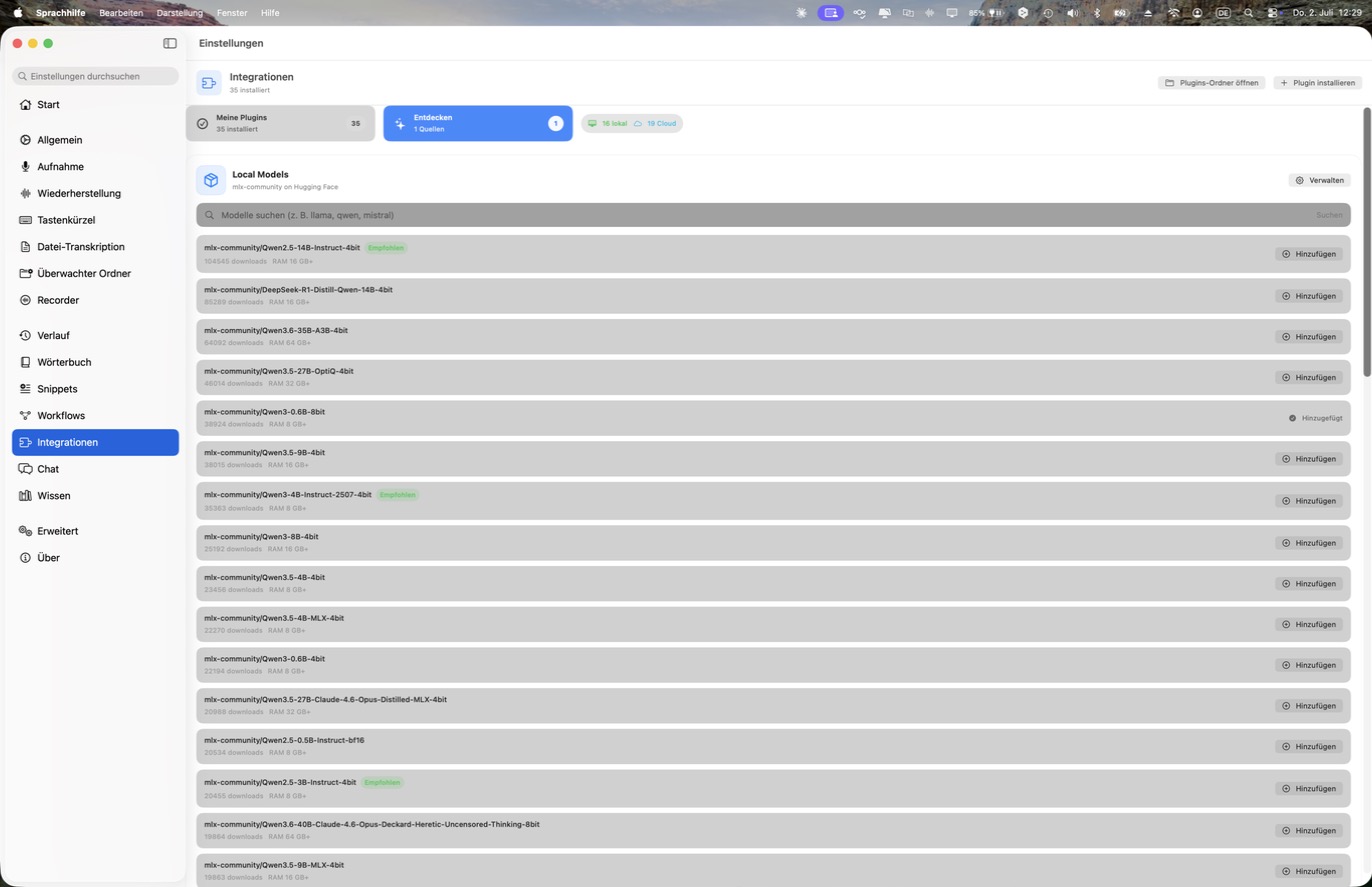Click the DE input source indicator

1223,13
